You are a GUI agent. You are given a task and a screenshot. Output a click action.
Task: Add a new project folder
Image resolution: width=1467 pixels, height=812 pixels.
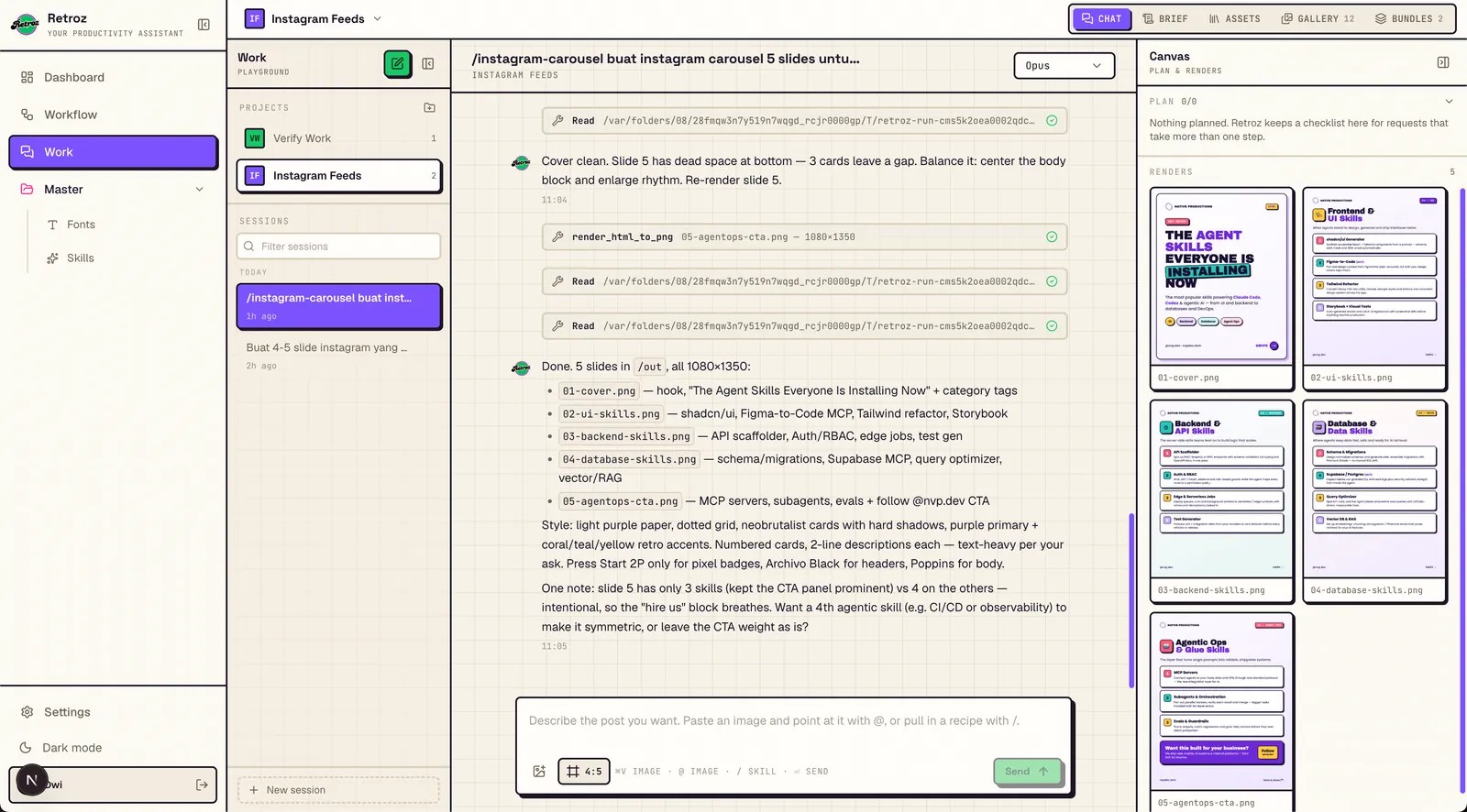[429, 108]
